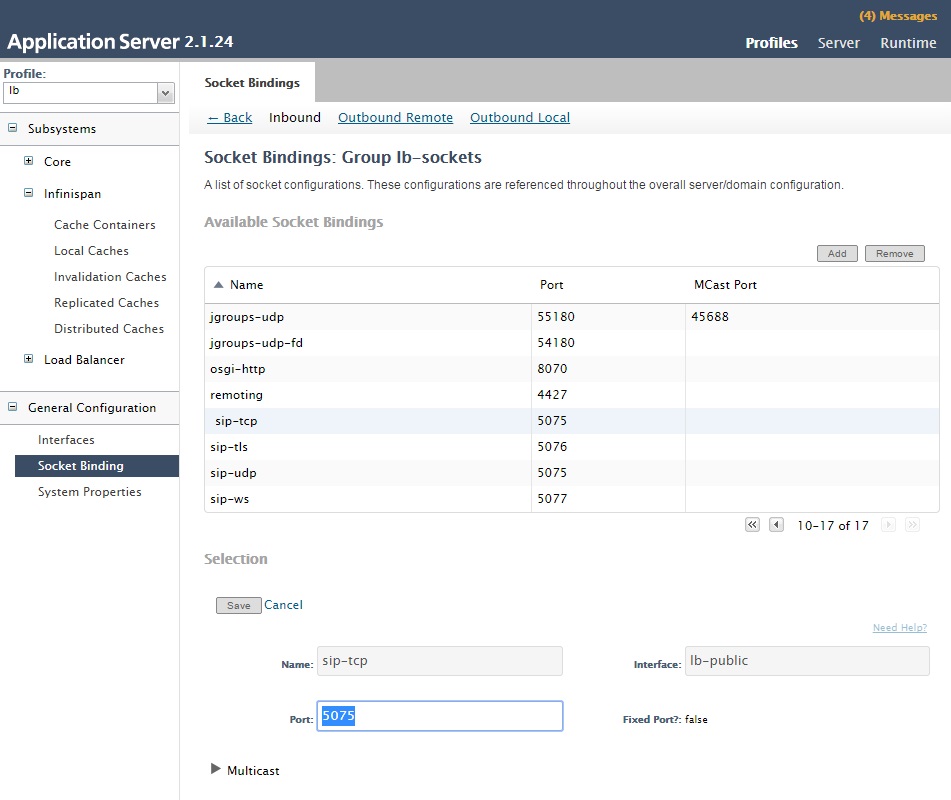Select the remoting row
This screenshot has height=800, width=951.
[572, 395]
